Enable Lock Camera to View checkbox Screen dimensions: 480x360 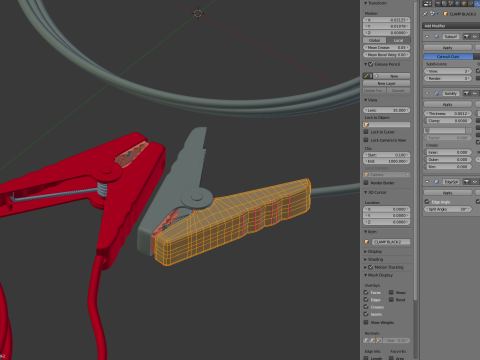(366, 140)
